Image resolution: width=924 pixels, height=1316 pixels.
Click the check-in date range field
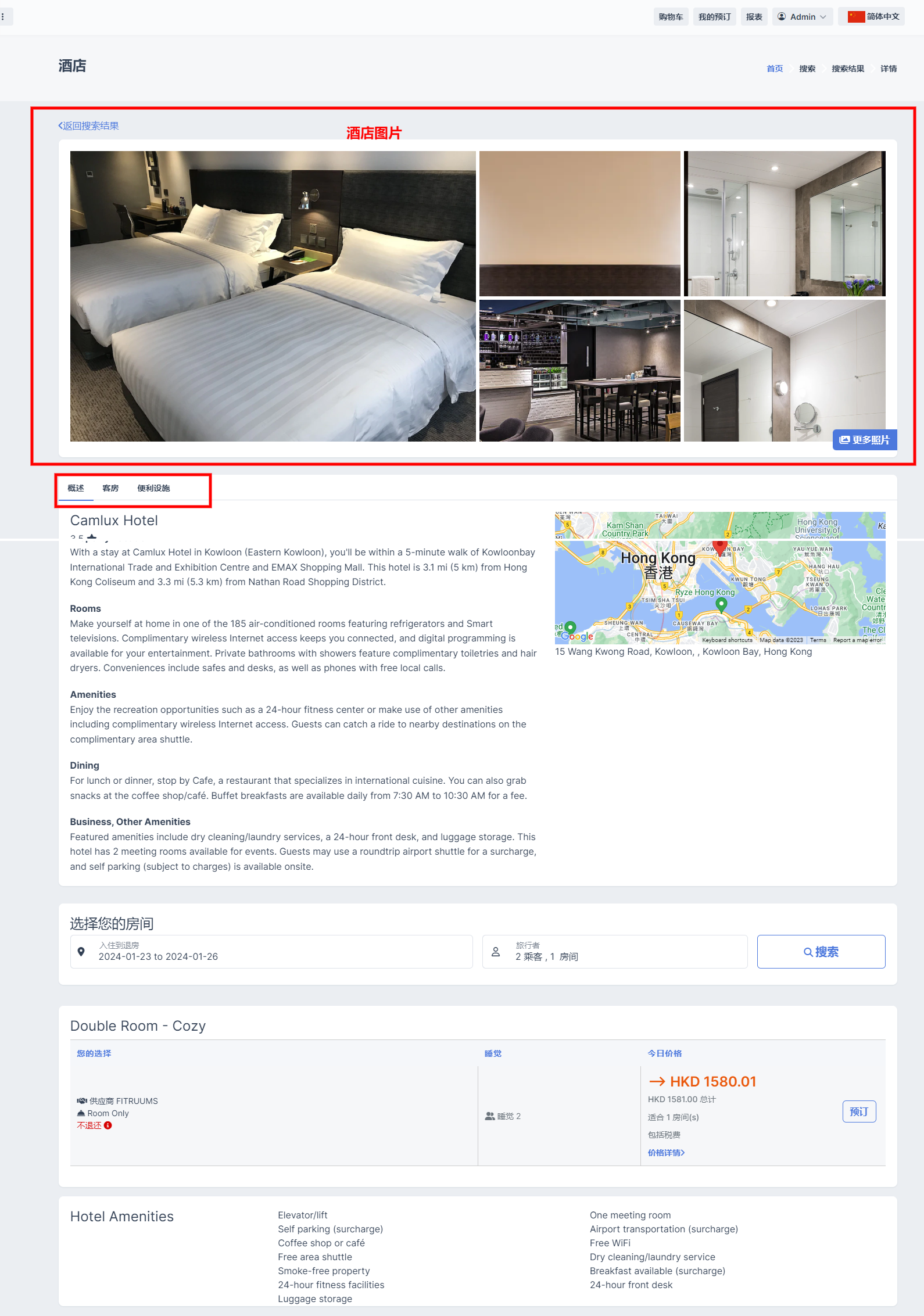[271, 952]
